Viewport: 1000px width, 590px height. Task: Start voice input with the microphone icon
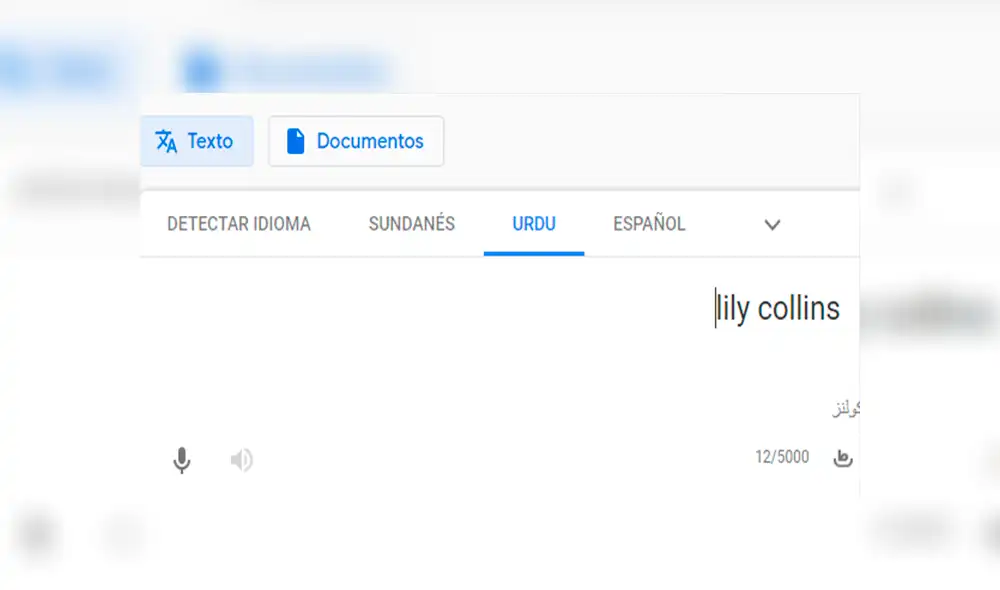[182, 460]
